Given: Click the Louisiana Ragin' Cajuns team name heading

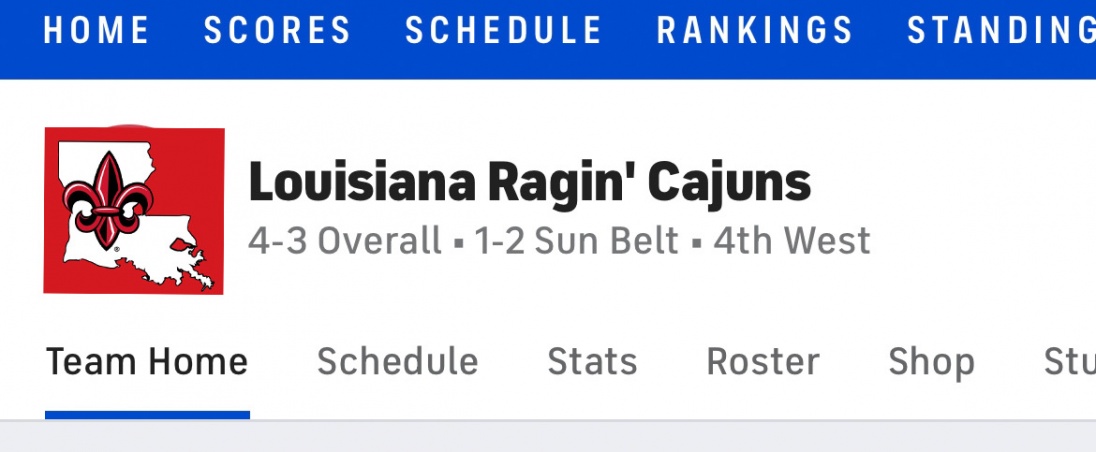Looking at the screenshot, I should pyautogui.click(x=529, y=184).
